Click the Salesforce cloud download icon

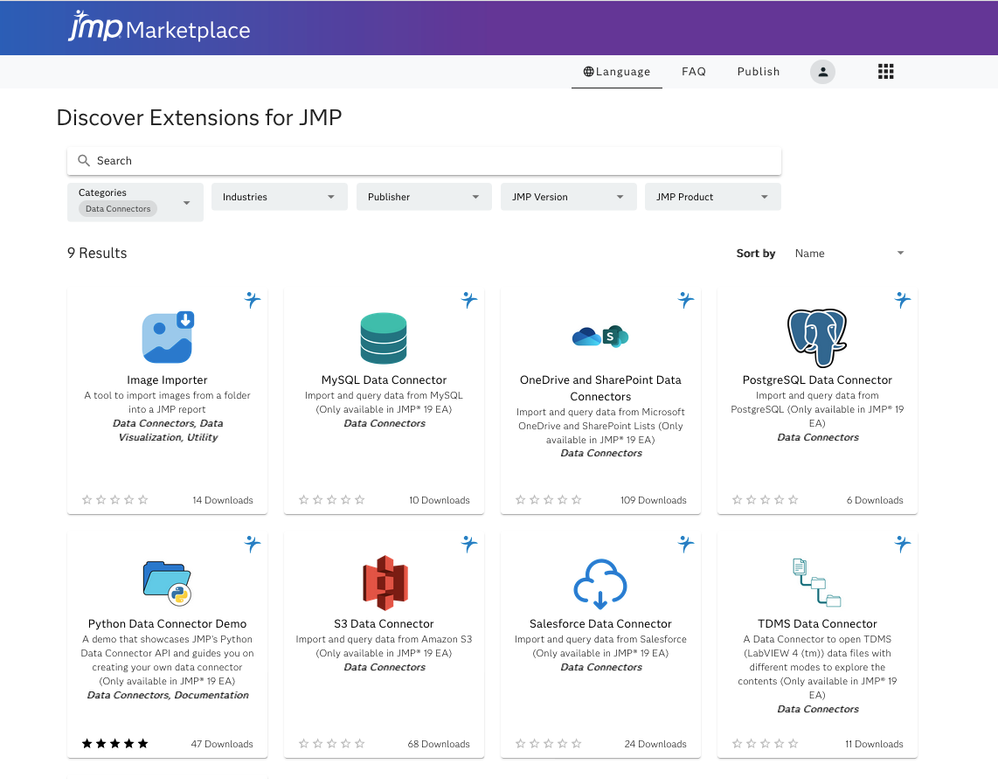(600, 584)
